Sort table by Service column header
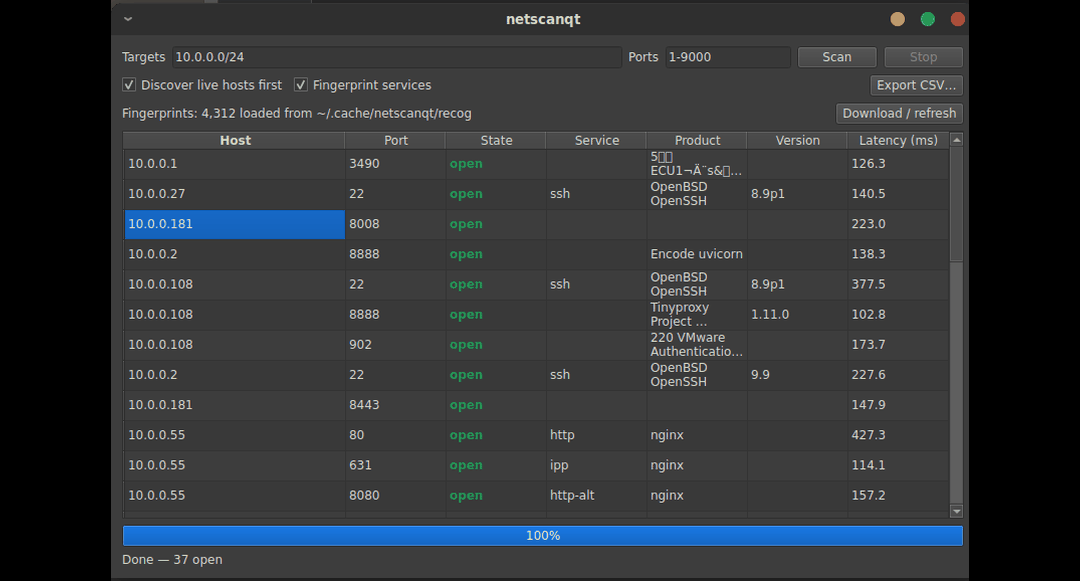 pos(596,140)
